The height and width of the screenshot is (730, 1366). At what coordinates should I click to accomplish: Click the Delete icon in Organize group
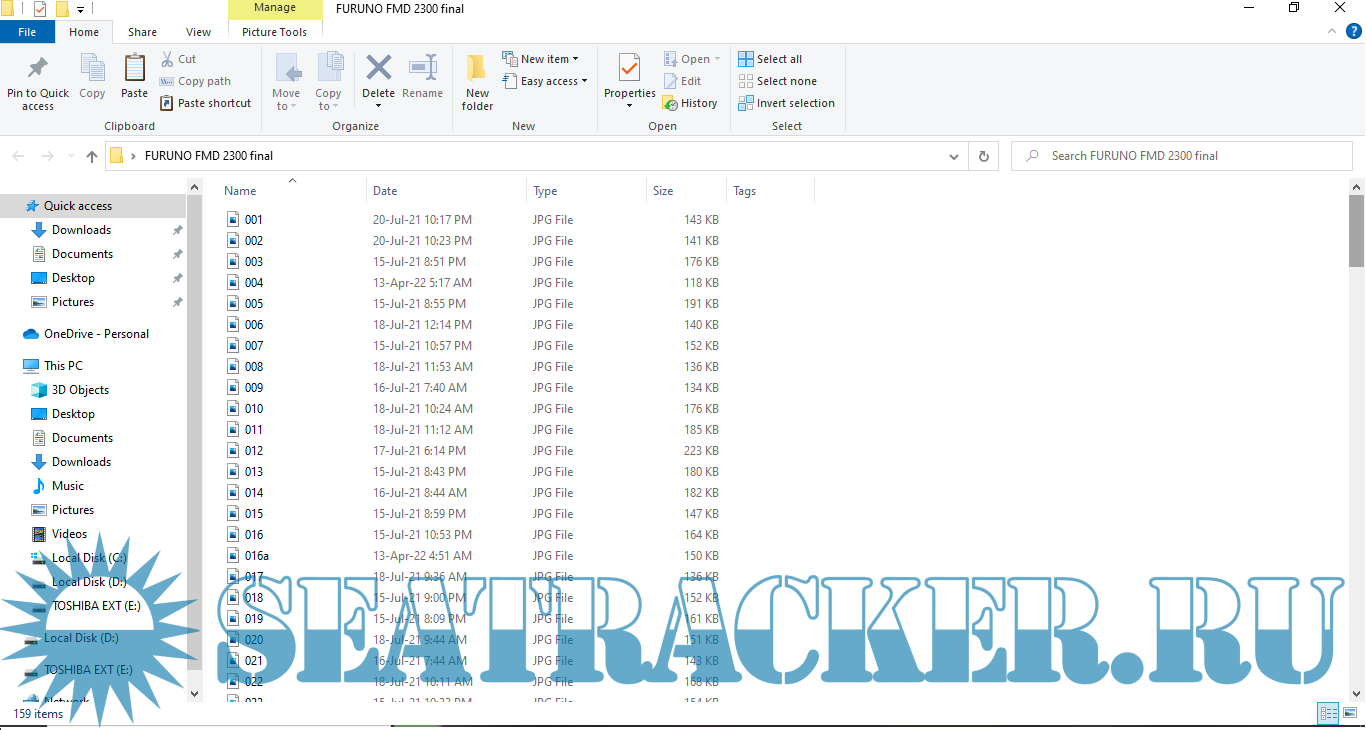tap(378, 69)
